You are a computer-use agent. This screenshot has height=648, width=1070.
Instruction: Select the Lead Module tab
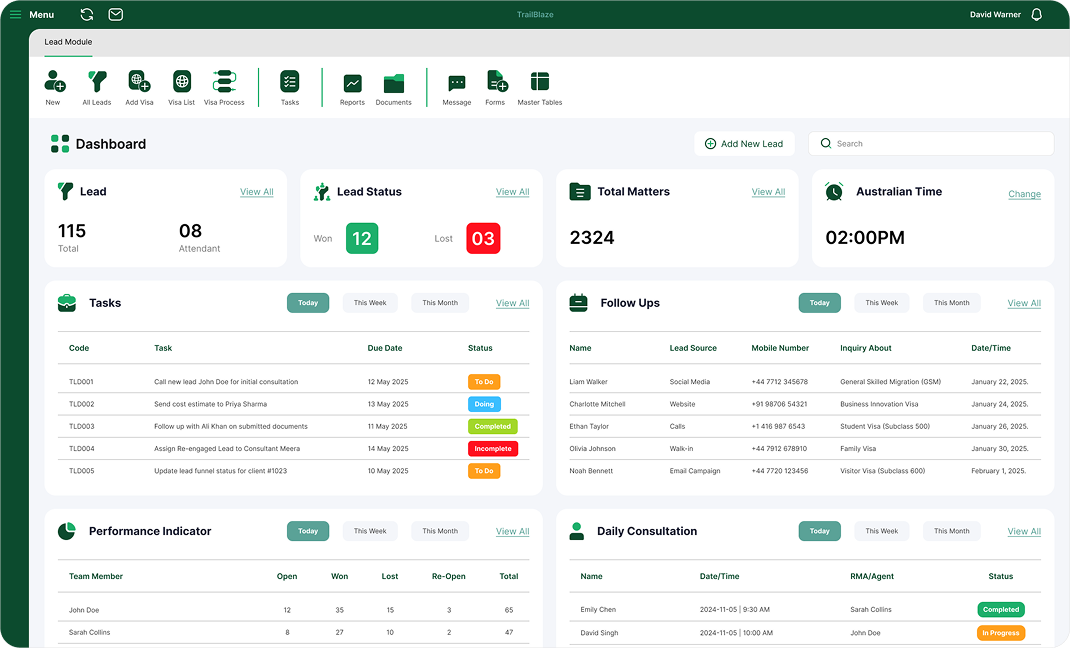[x=67, y=42]
